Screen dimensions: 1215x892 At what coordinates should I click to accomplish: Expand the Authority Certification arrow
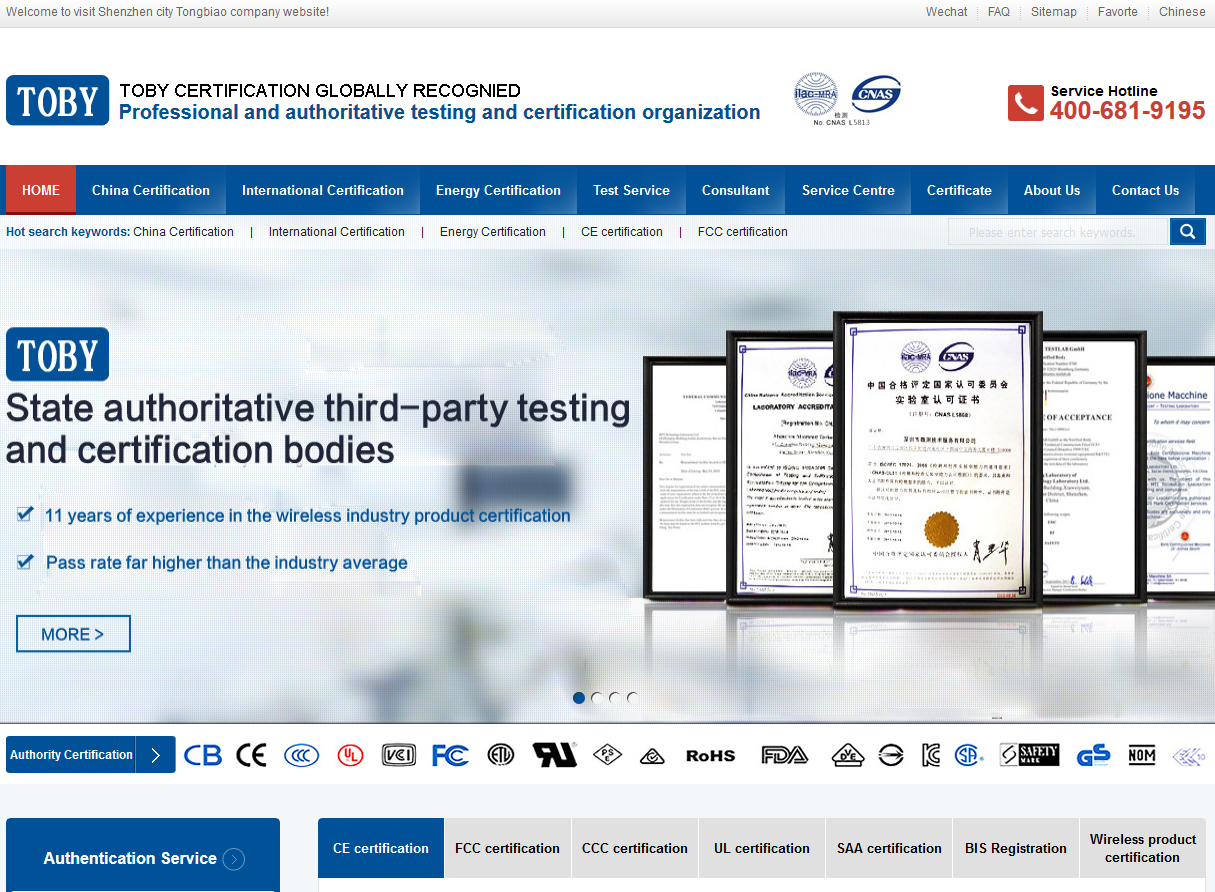click(155, 755)
